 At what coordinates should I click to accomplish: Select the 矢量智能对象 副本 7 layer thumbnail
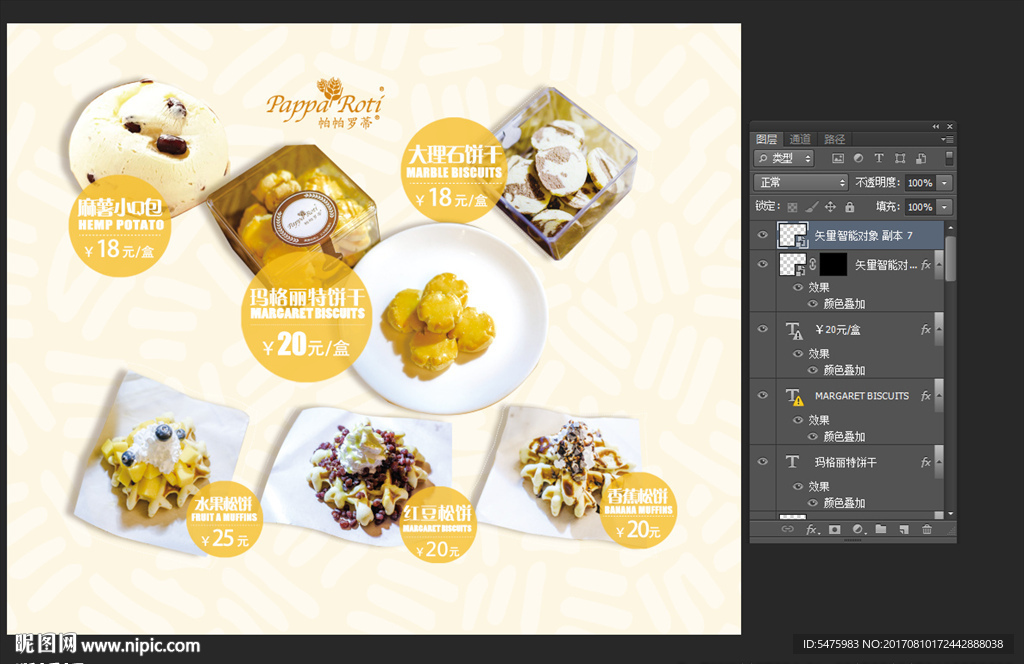click(793, 235)
